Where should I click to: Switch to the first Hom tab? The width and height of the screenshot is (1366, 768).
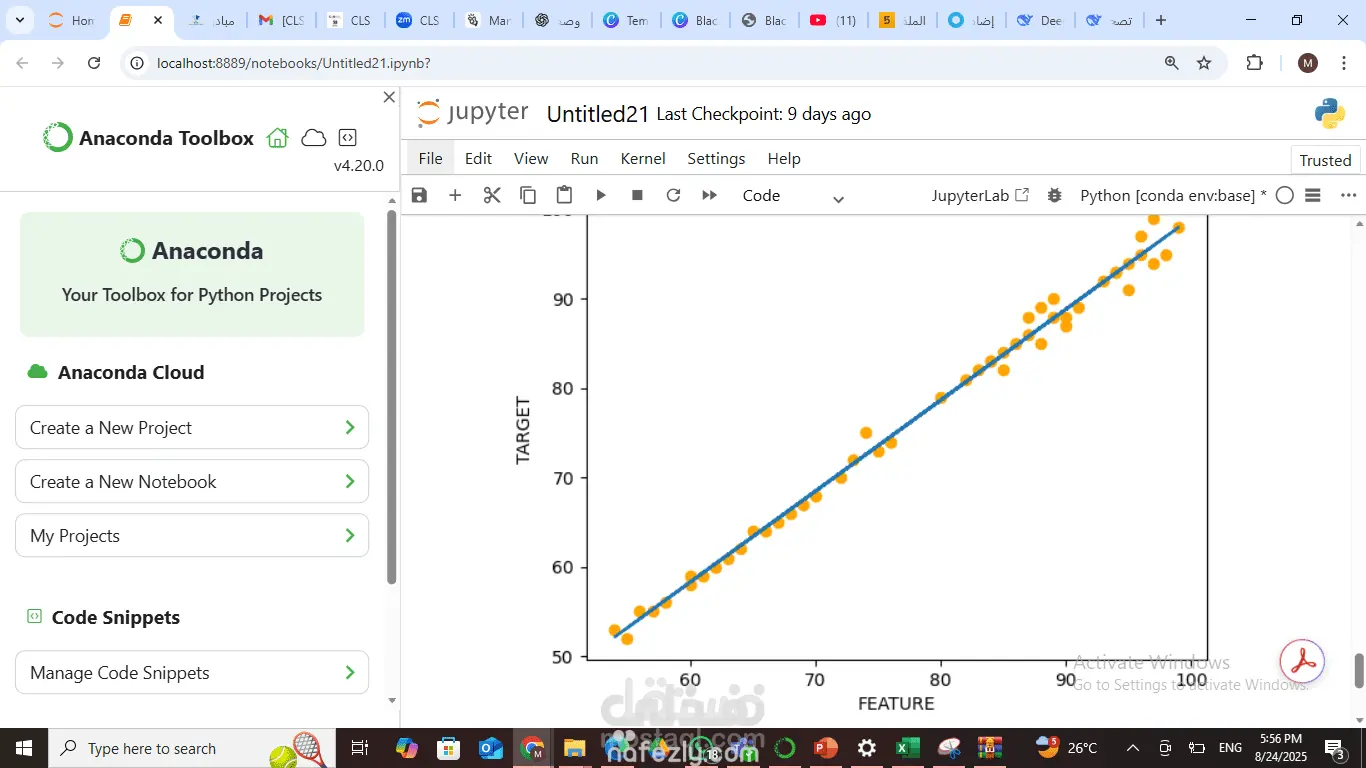[x=71, y=20]
